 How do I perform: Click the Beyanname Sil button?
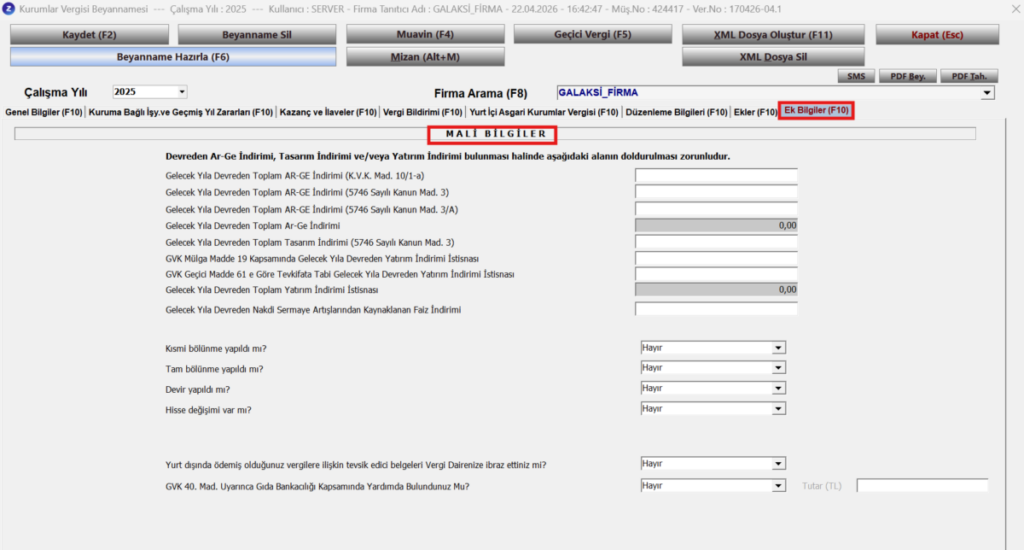pos(257,35)
